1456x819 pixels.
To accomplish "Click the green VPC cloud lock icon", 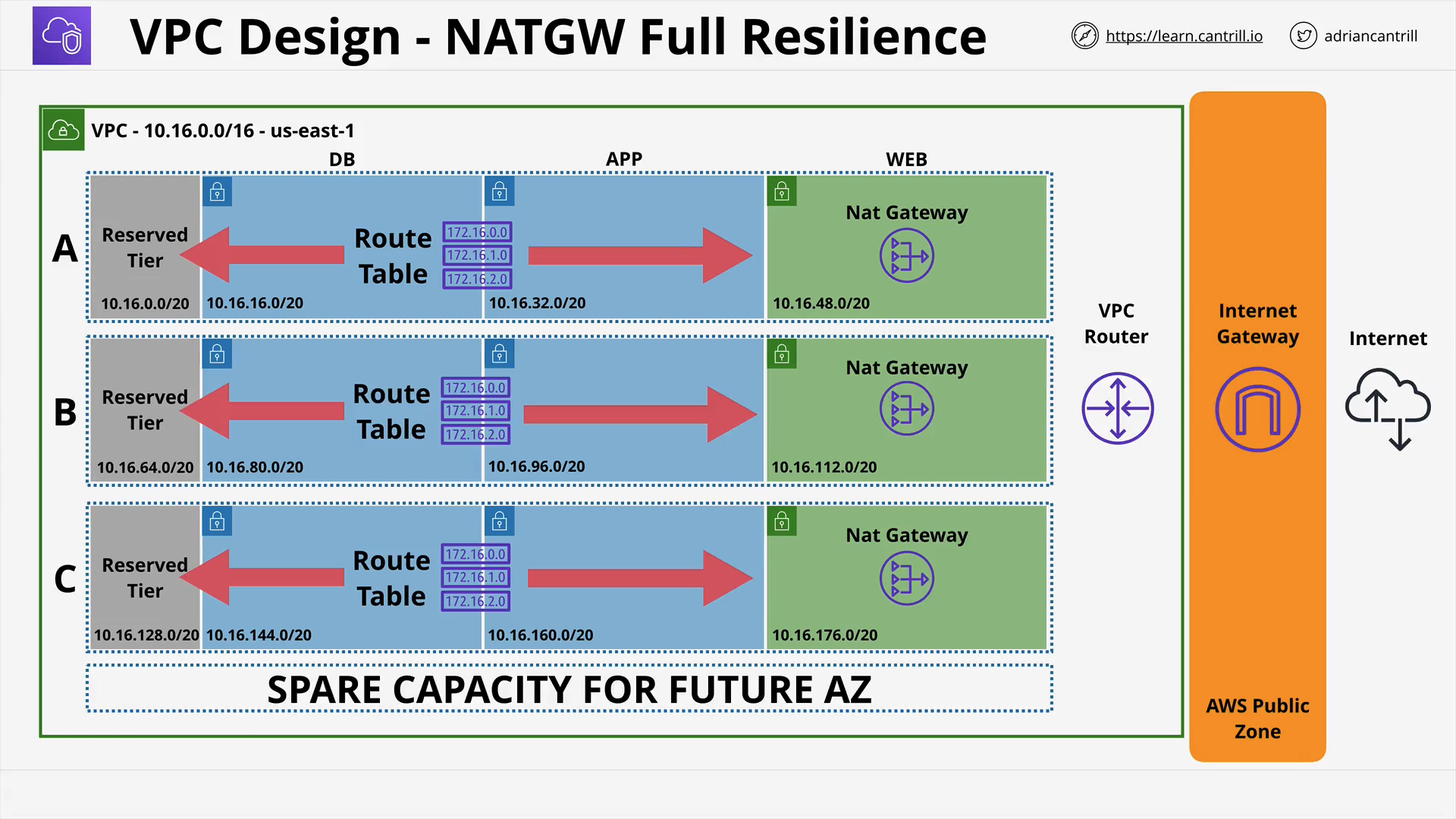I will click(x=64, y=130).
